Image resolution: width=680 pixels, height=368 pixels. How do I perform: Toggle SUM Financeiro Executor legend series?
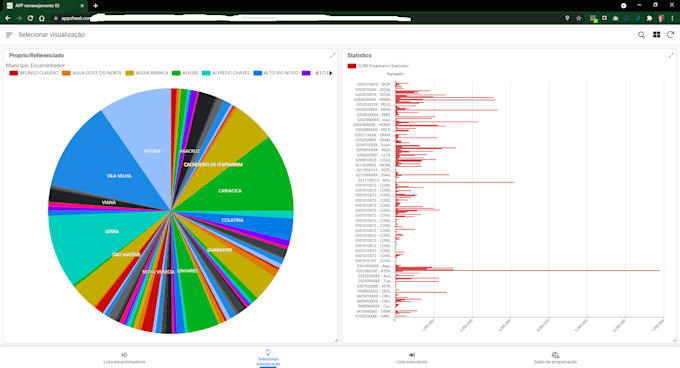pyautogui.click(x=378, y=66)
